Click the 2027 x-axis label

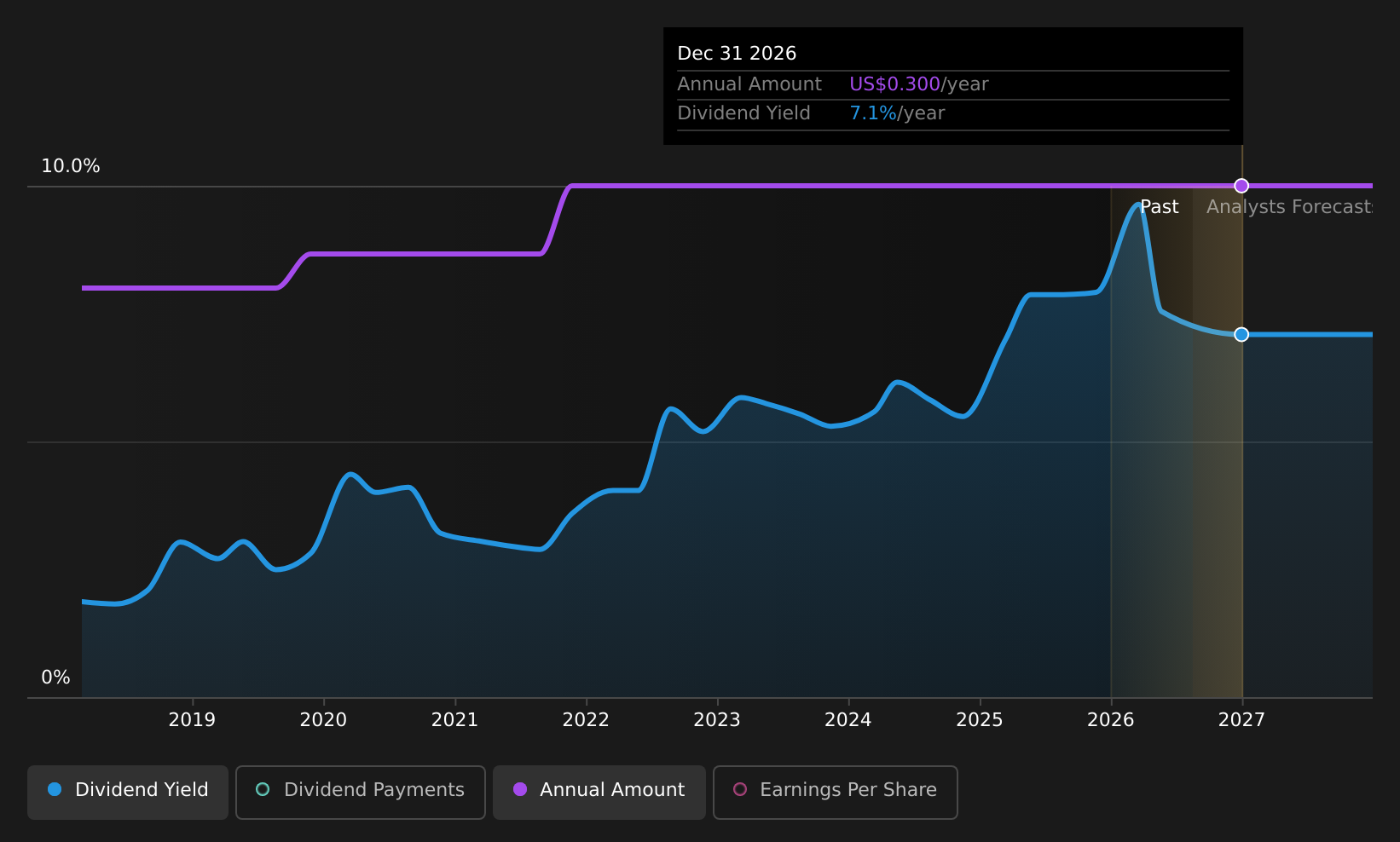pos(1241,720)
